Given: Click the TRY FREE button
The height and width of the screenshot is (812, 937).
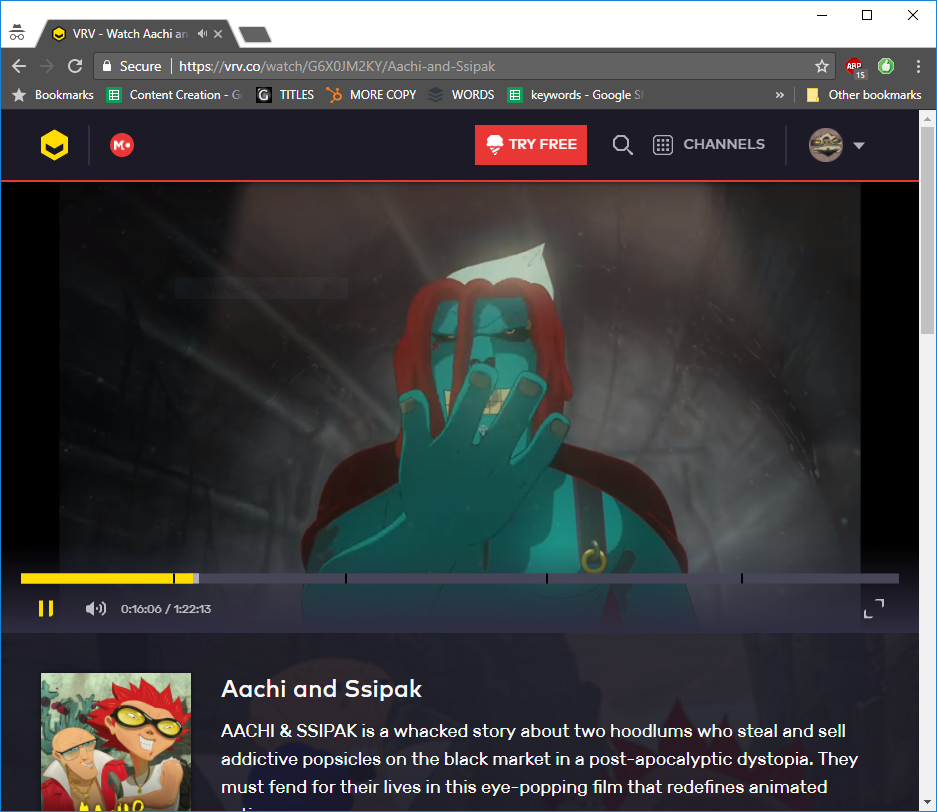Looking at the screenshot, I should point(531,145).
